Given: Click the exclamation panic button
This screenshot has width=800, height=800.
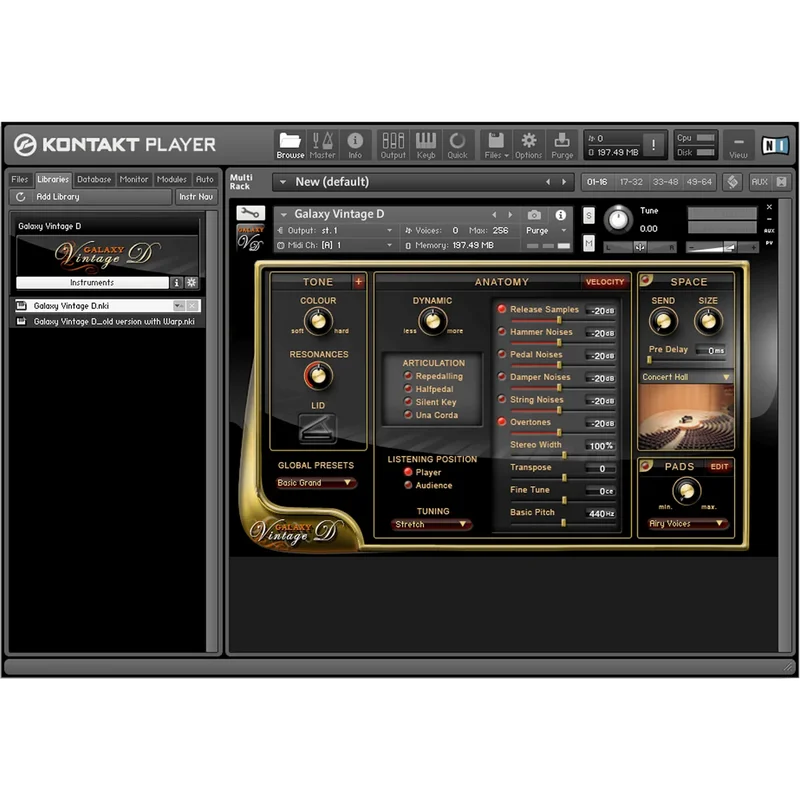Looking at the screenshot, I should pyautogui.click(x=653, y=145).
